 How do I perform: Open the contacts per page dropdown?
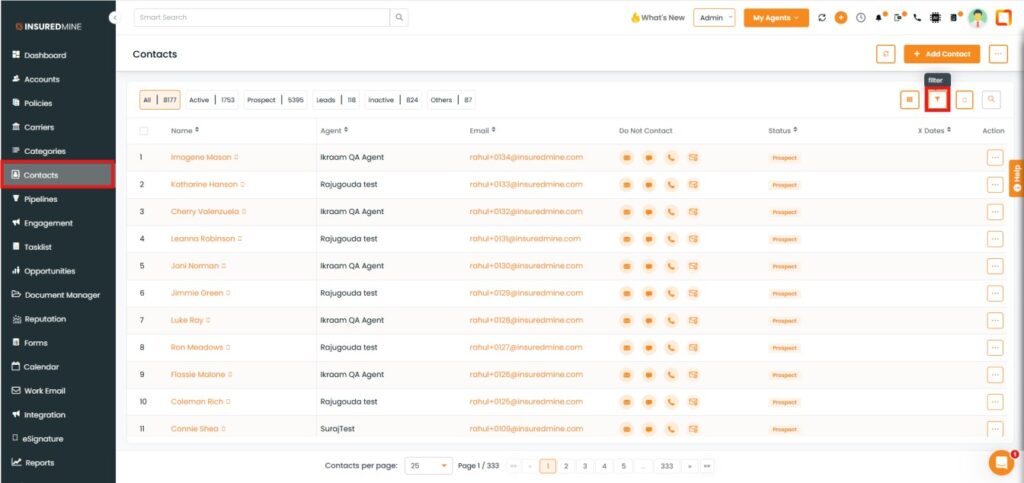click(430, 466)
